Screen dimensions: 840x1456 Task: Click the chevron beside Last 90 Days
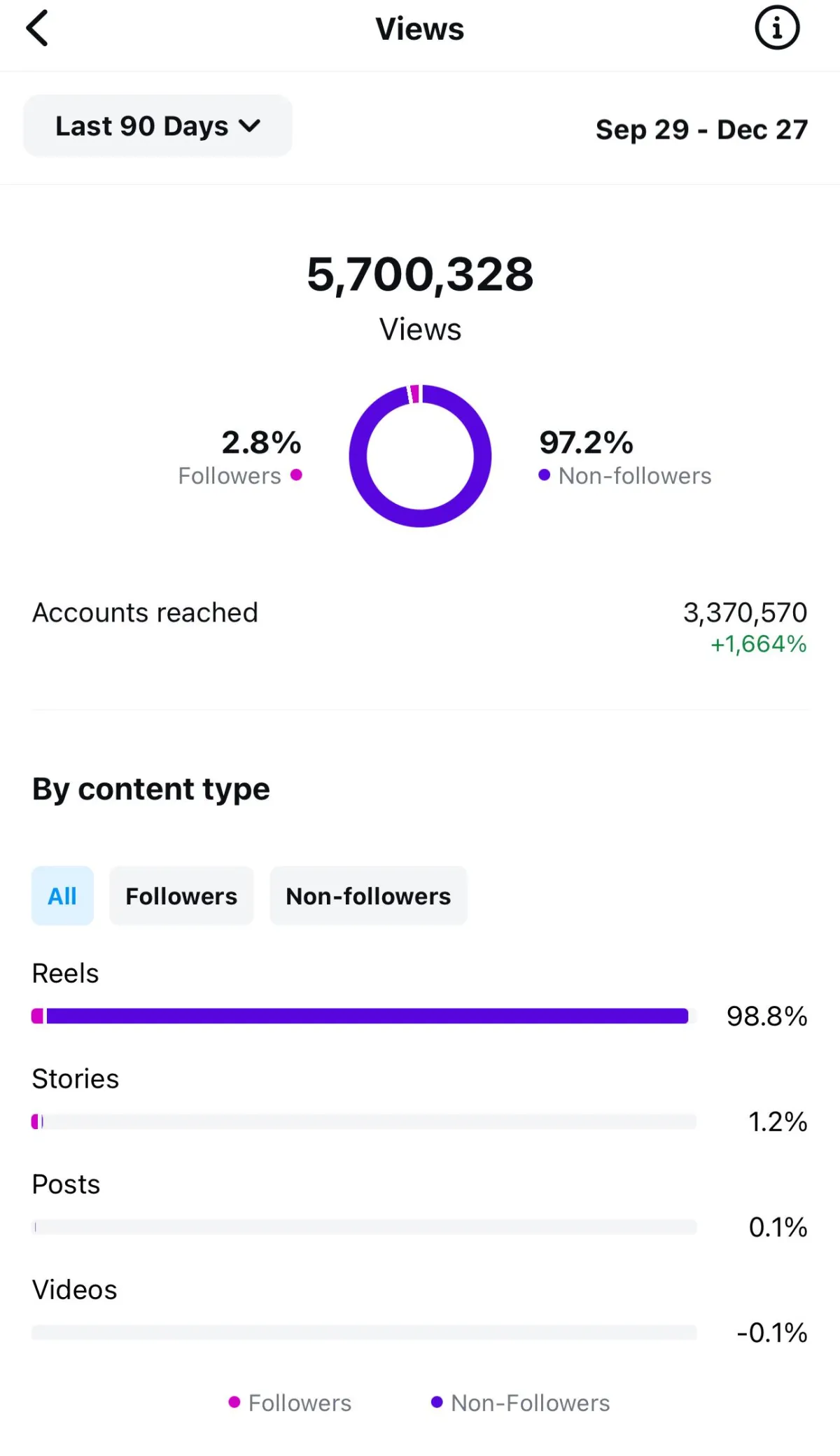click(249, 126)
